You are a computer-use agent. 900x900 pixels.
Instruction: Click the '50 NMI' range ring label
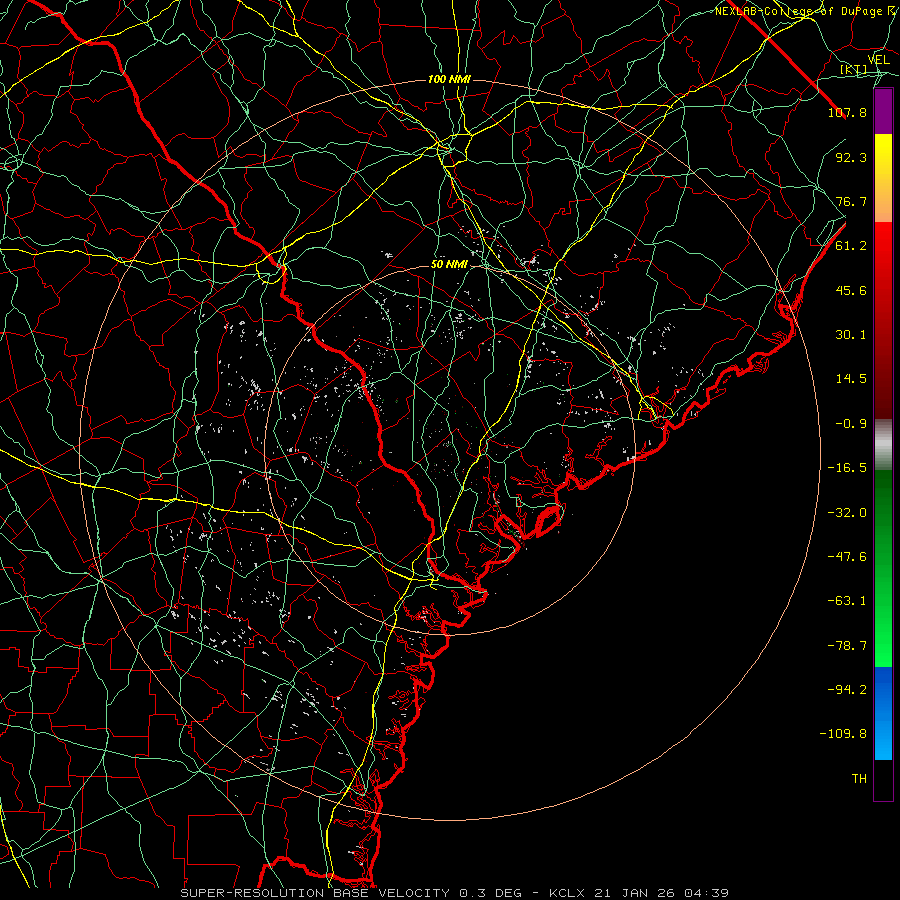coord(449,265)
